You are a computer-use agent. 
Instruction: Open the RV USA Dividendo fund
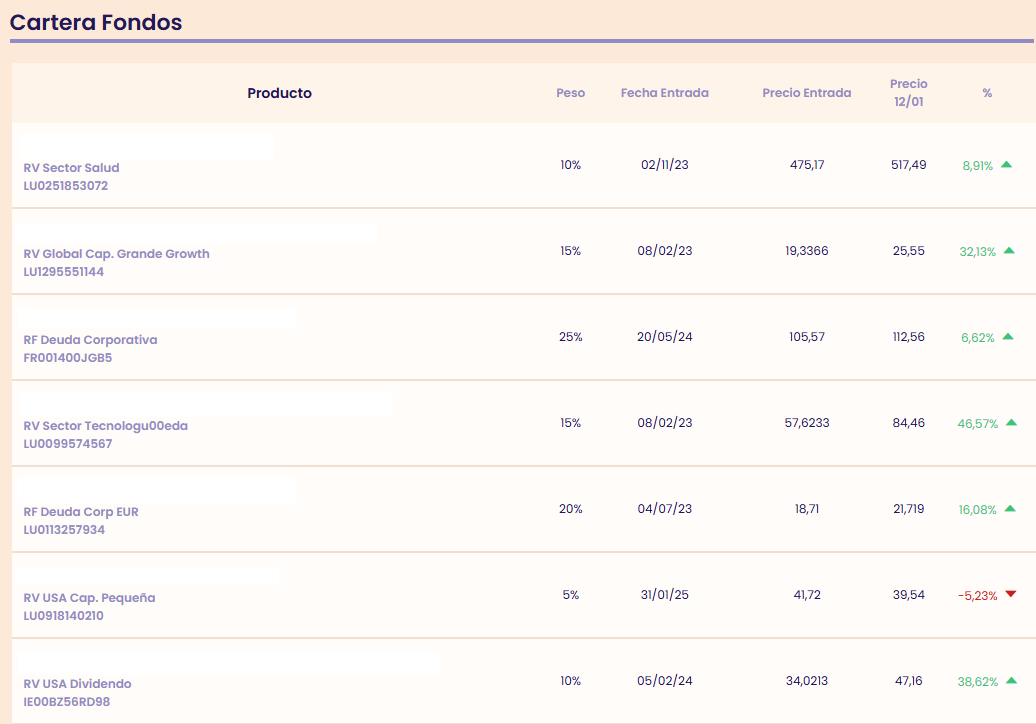[x=77, y=684]
